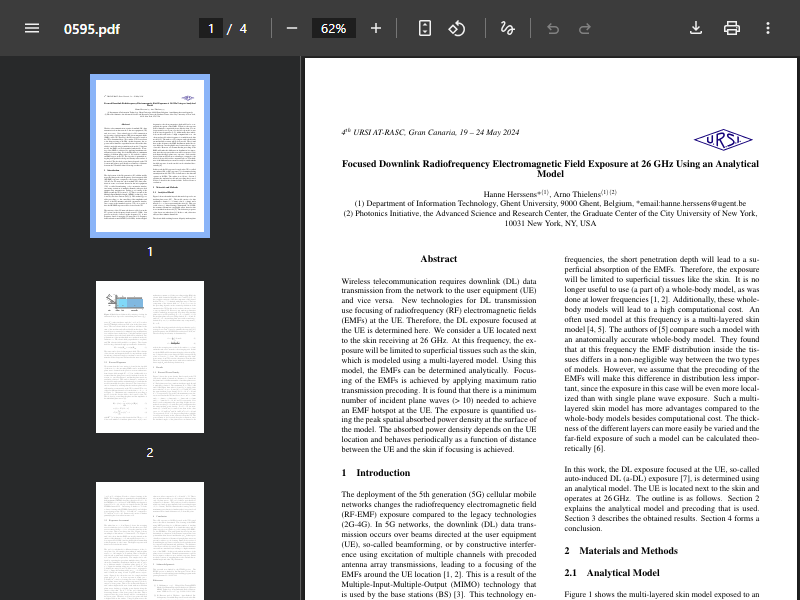Click the undo arrow icon
The image size is (800, 600).
[x=553, y=29]
